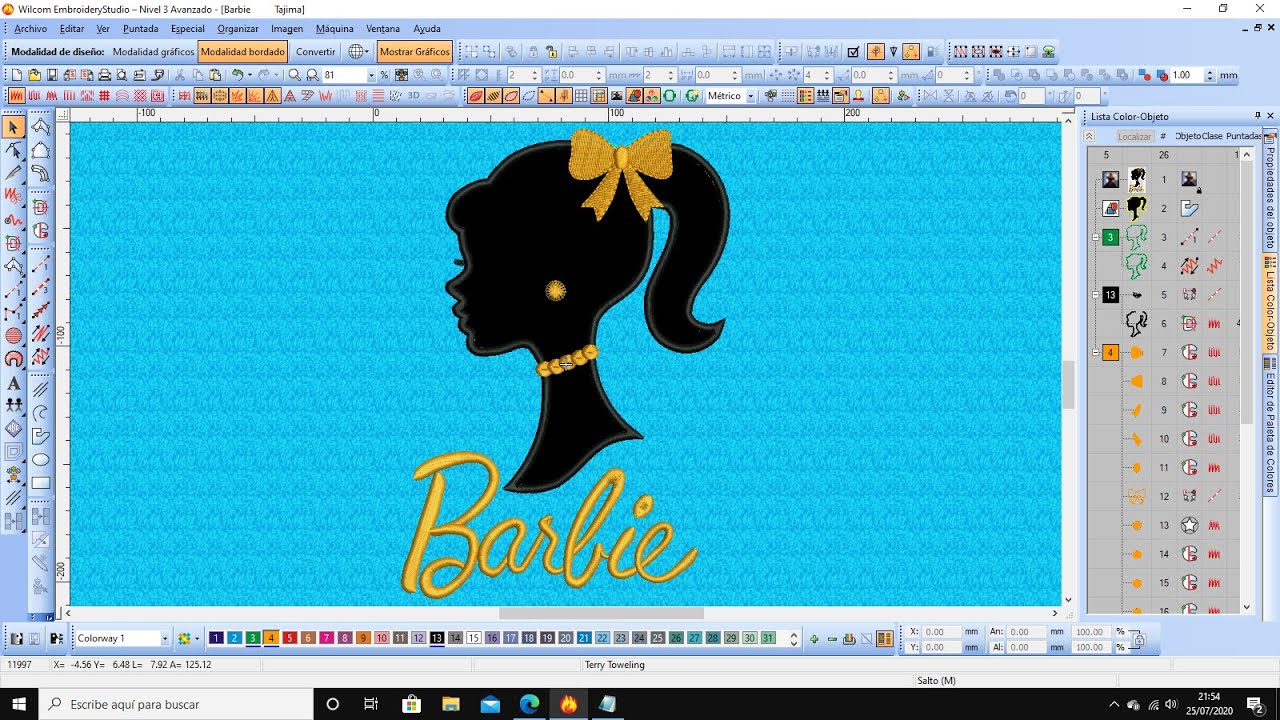Toggle the lock icon for object 1
The width and height of the screenshot is (1280, 720).
coord(1198,188)
